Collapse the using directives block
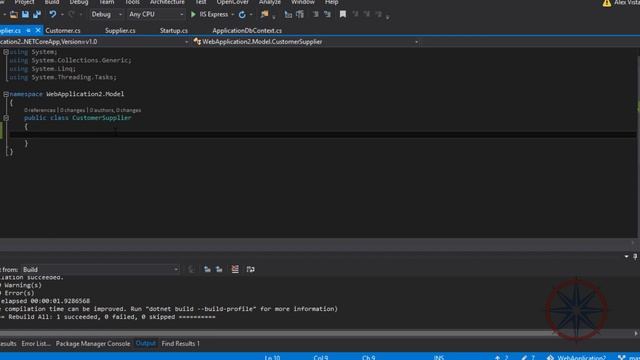This screenshot has width=640, height=360. pyautogui.click(x=6, y=52)
